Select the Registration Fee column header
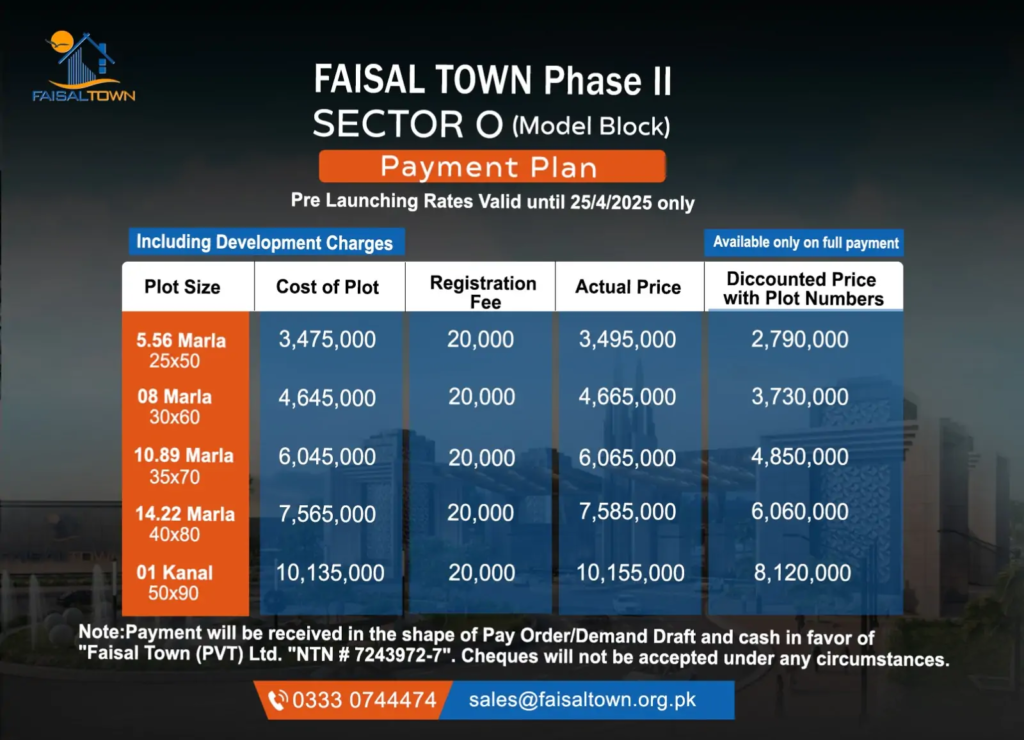Screen dimensions: 1024x740 (483, 291)
